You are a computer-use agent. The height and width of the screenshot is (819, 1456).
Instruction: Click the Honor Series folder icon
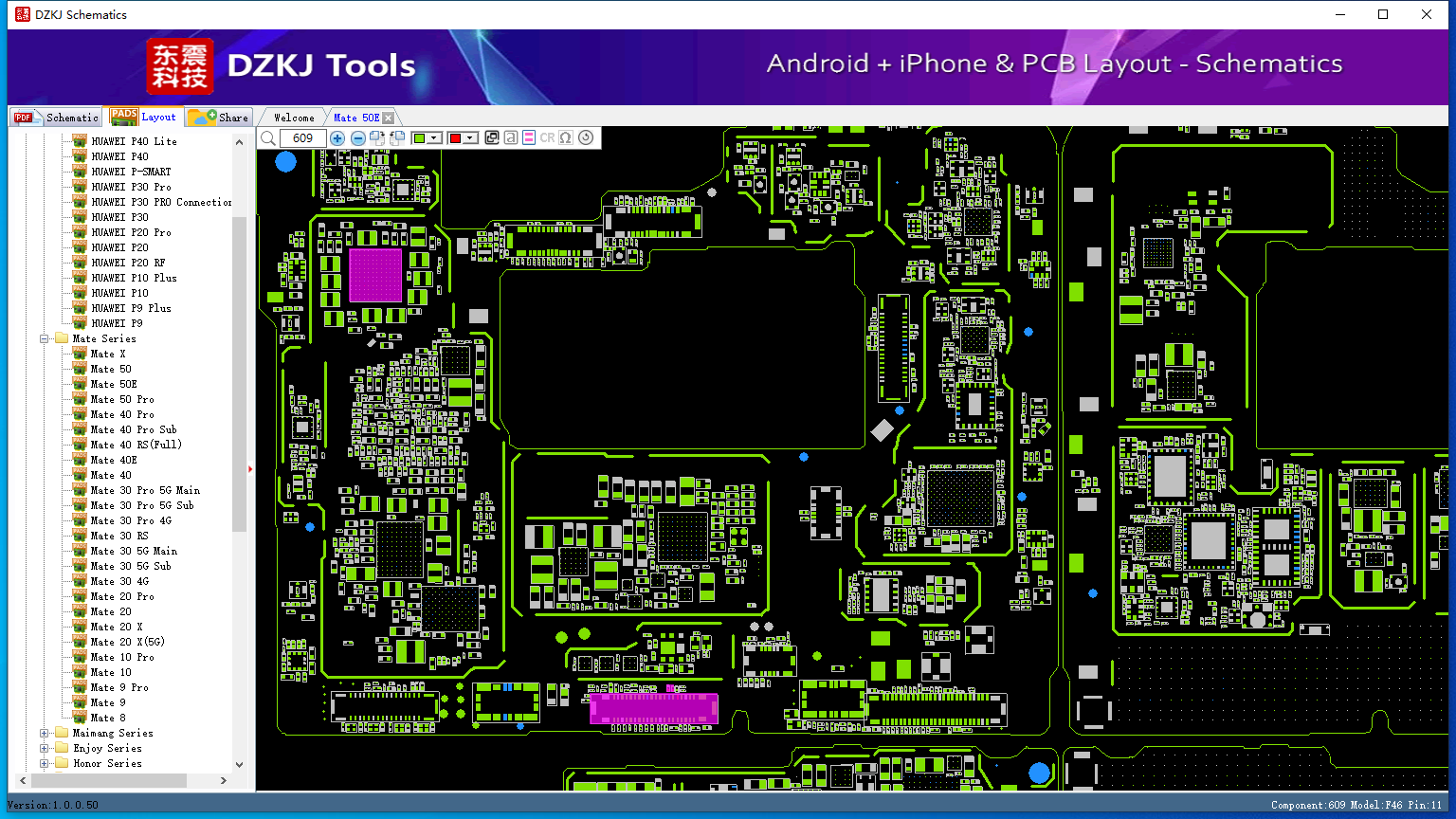tap(62, 763)
